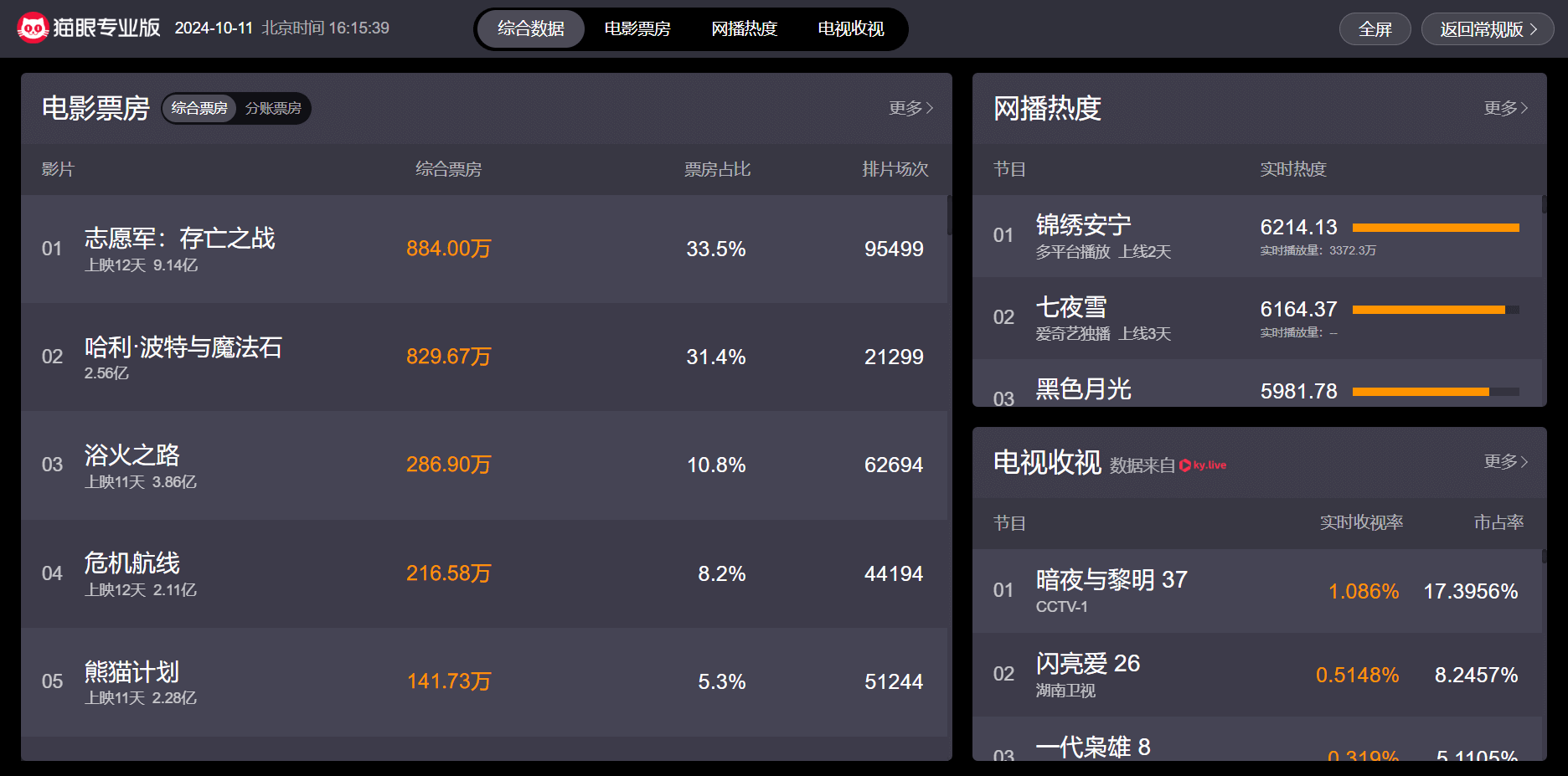Expand 更多 in the 网播热度 panel

[x=1506, y=108]
